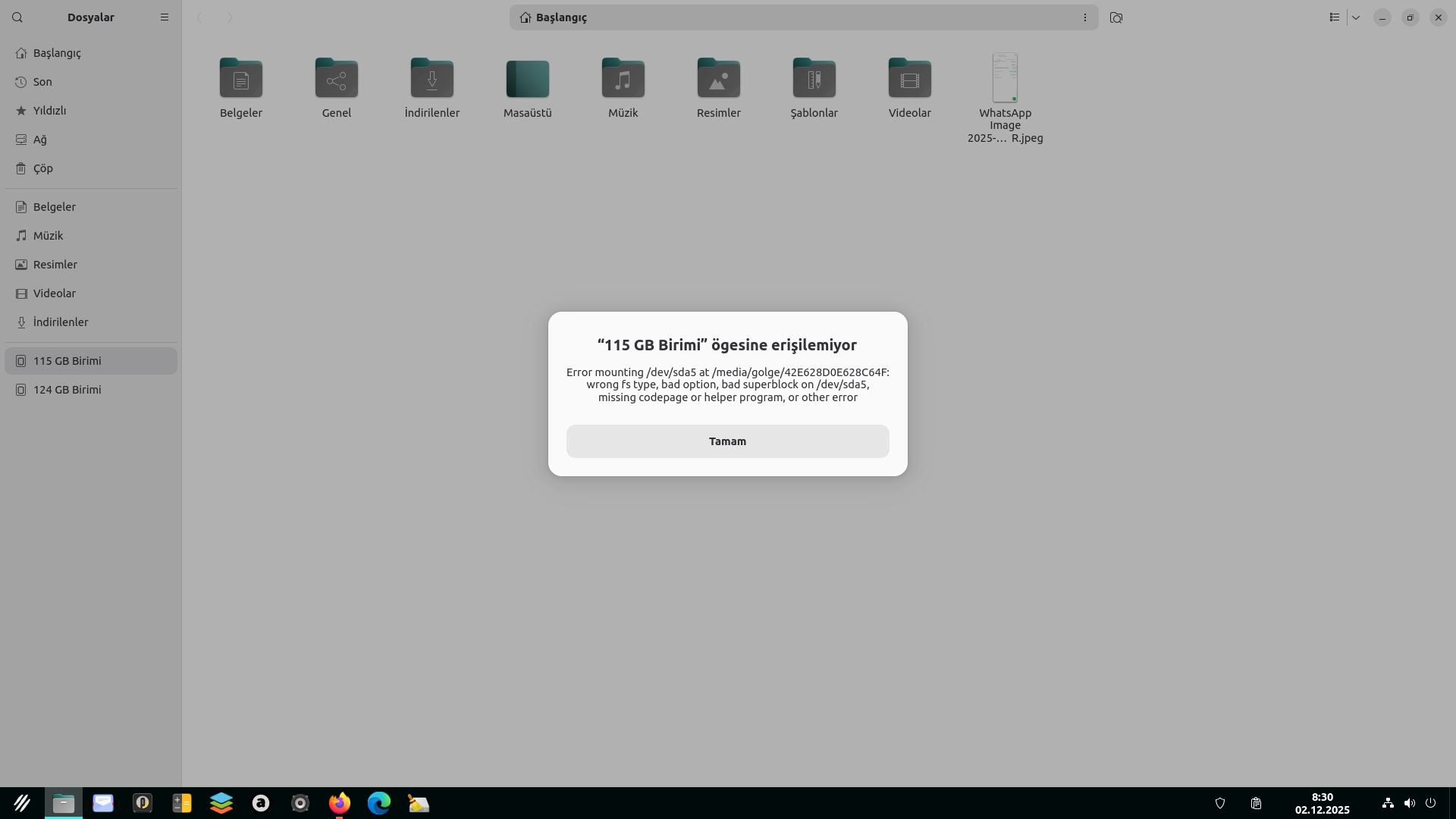Click the Başlangıç path bar field

pyautogui.click(x=796, y=17)
